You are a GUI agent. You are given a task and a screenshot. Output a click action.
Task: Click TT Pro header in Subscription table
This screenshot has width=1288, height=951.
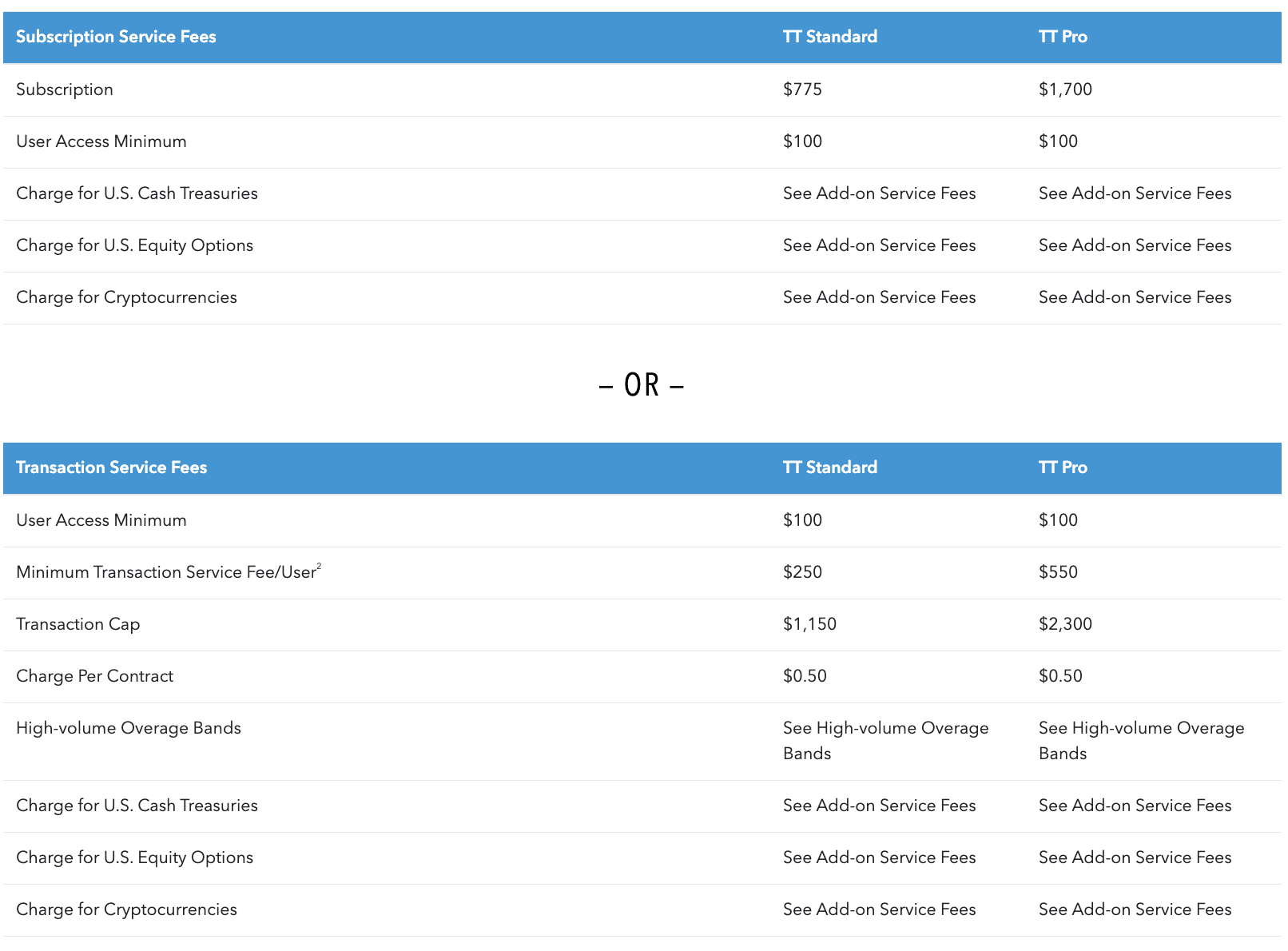1062,37
